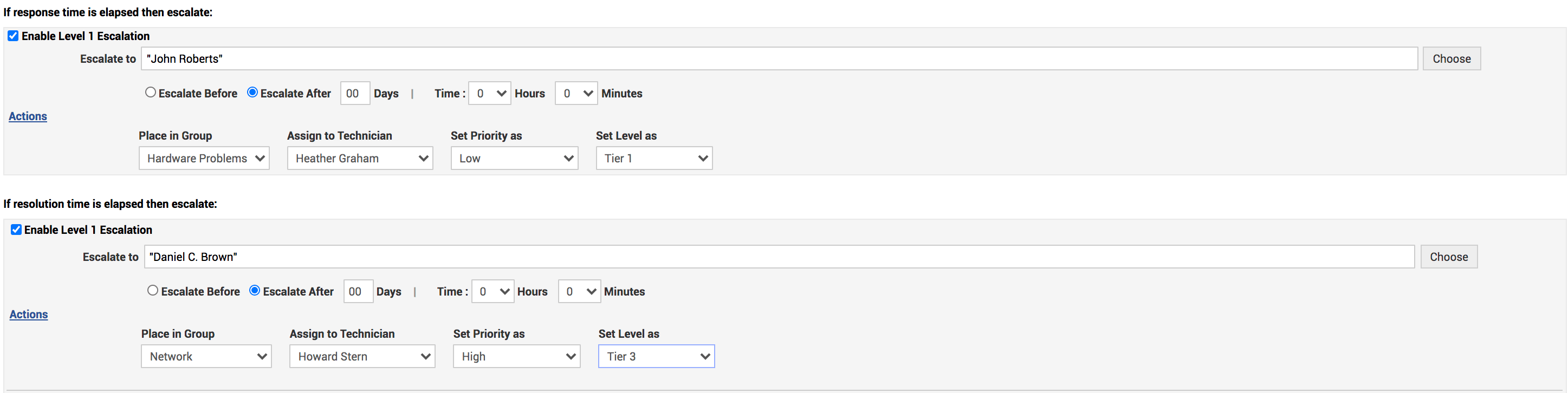Expand the Tier 1 level dropdown
The width and height of the screenshot is (1568, 393).
point(654,158)
